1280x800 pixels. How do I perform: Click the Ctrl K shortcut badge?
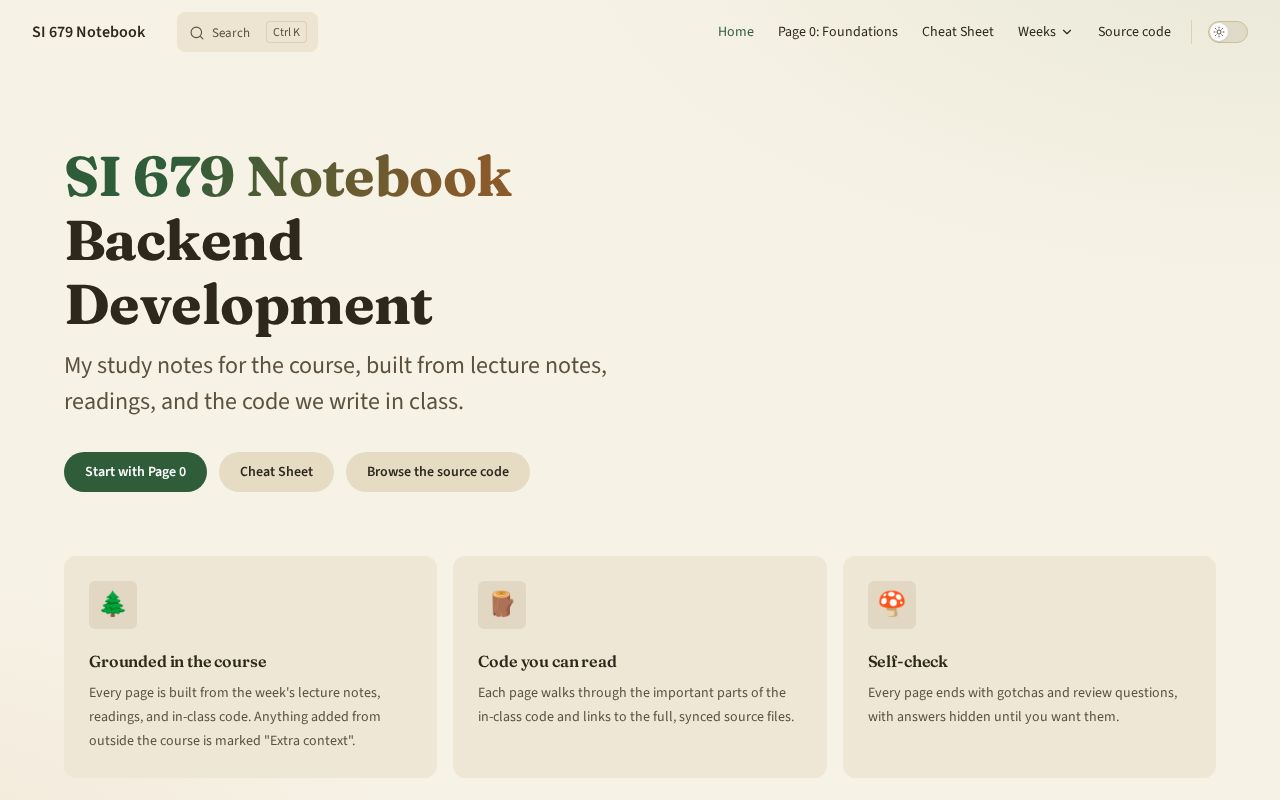tap(286, 32)
